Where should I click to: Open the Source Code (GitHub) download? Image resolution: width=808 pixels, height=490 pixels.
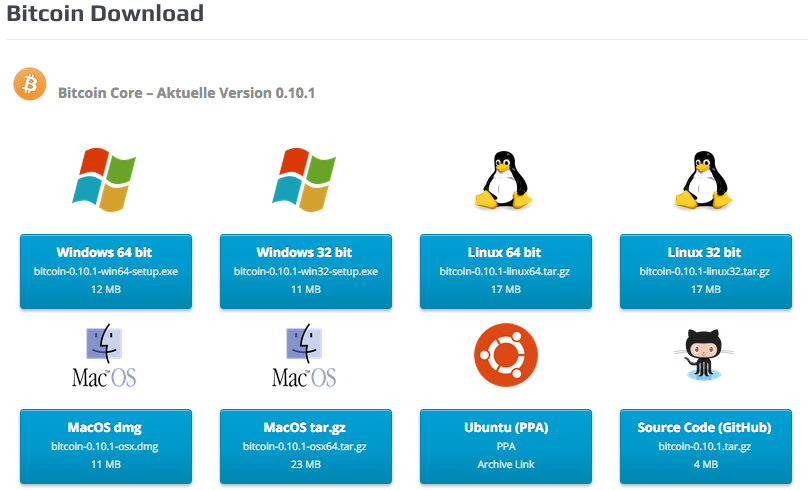[706, 447]
